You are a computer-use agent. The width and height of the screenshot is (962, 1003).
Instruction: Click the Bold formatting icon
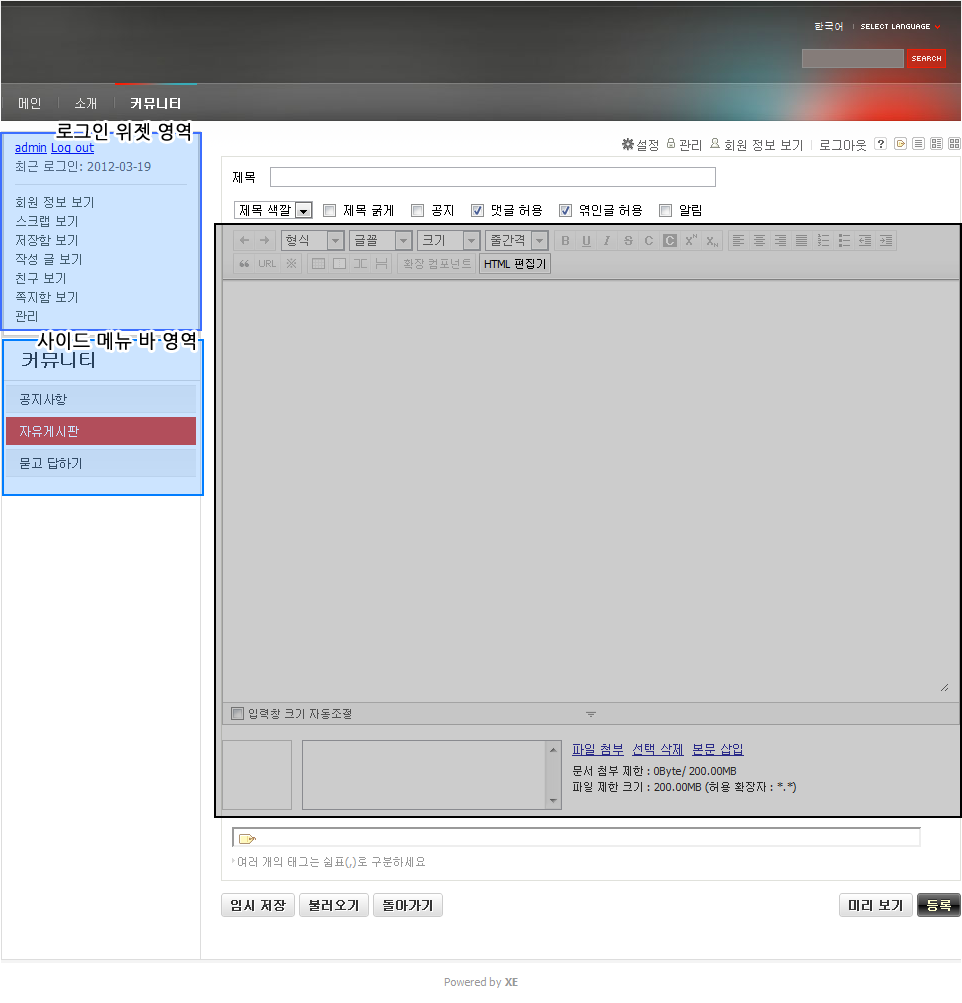point(565,241)
